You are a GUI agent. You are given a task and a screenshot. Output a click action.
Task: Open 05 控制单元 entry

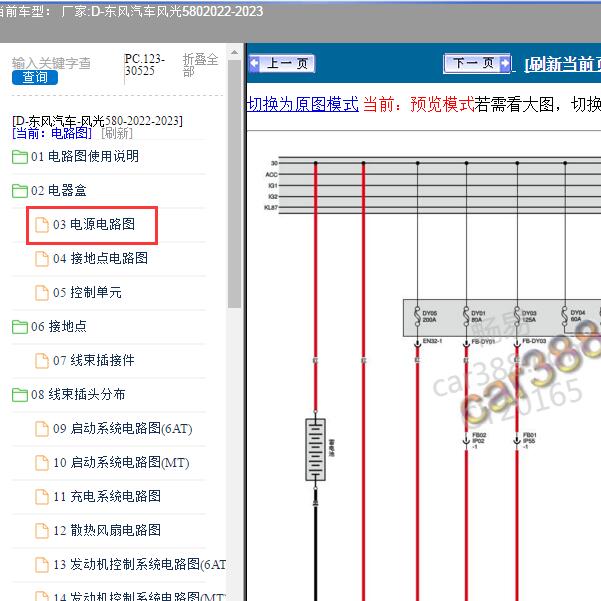click(87, 292)
